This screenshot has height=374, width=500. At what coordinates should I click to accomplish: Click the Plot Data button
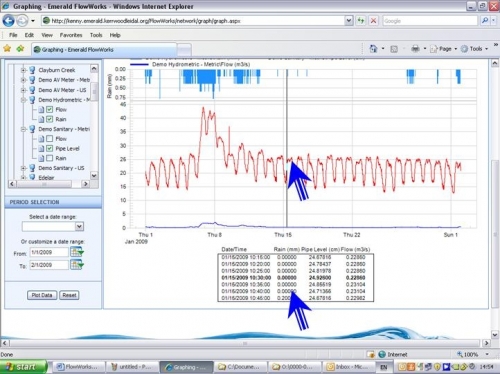point(42,295)
